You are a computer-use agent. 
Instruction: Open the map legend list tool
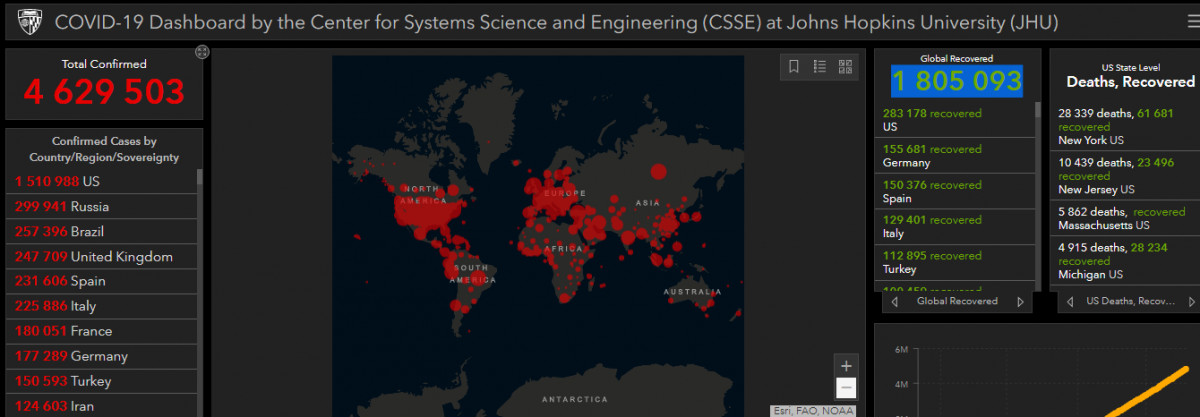click(820, 66)
